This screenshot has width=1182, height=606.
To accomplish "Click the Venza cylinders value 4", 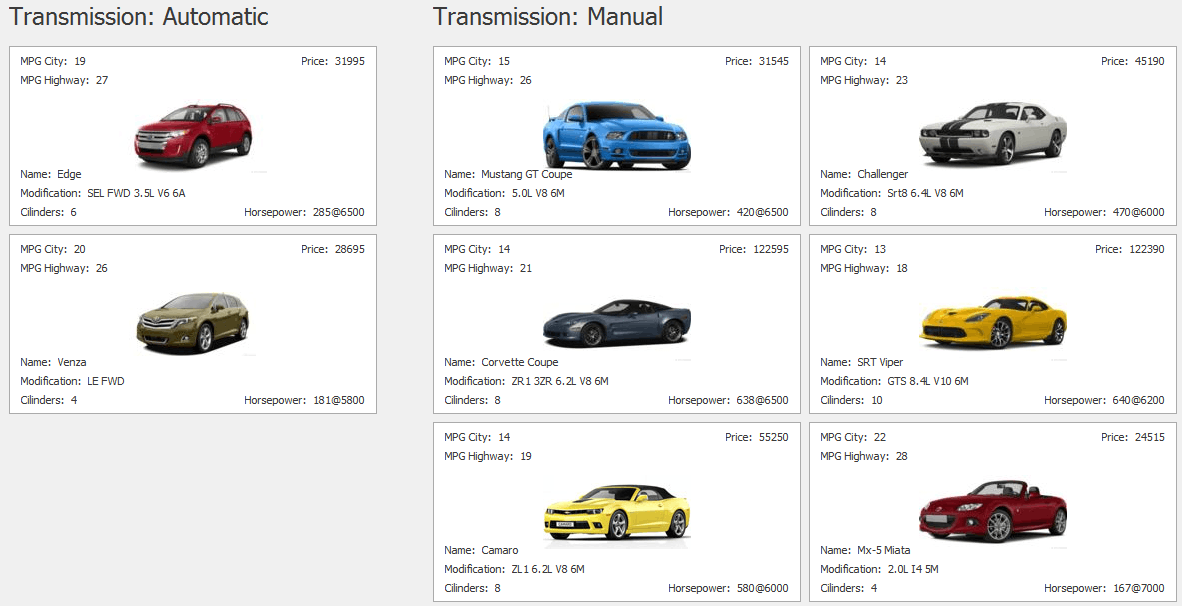I will click(x=74, y=400).
